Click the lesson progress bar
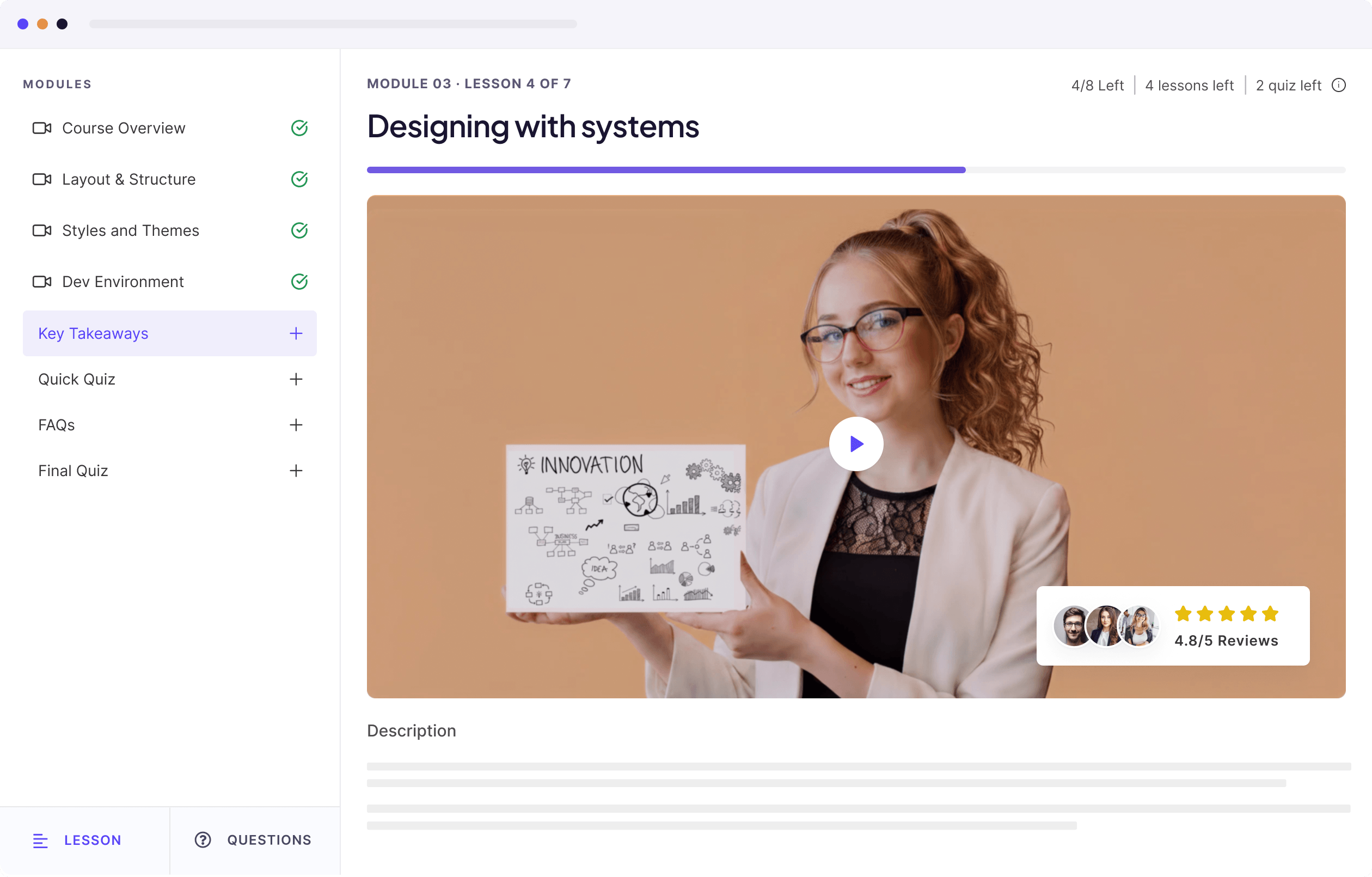 (x=857, y=170)
